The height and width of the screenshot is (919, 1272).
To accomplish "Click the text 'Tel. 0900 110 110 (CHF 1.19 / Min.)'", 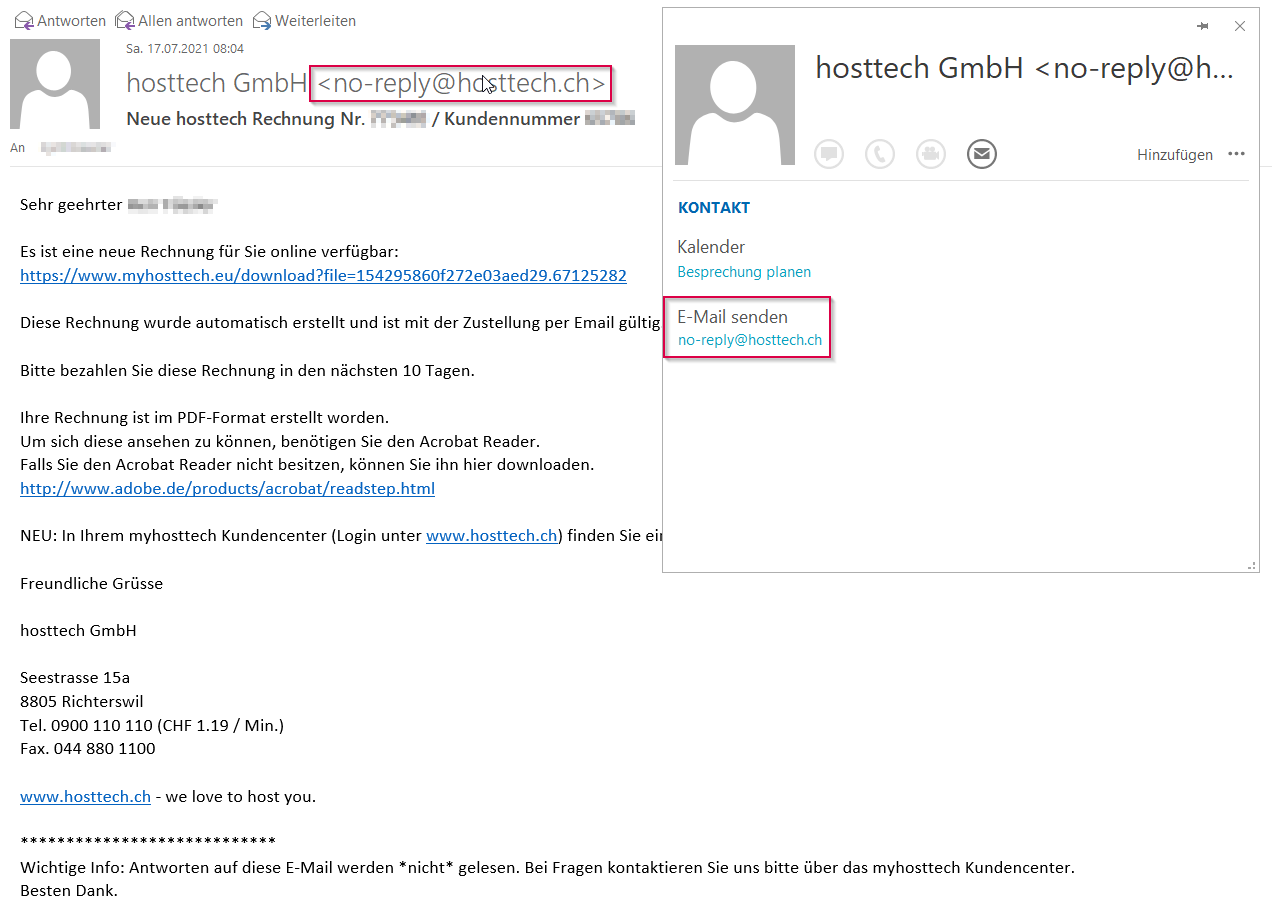I will click(152, 725).
